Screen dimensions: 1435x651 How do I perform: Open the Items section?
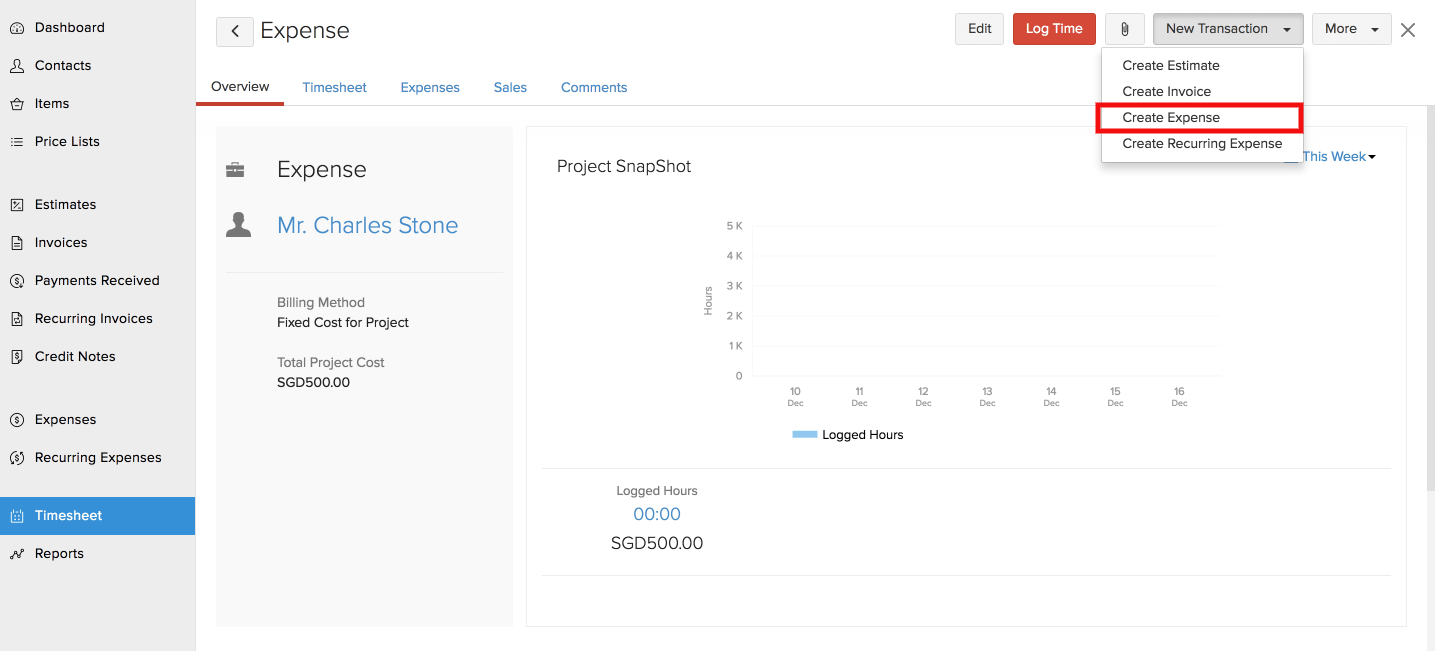(x=51, y=103)
